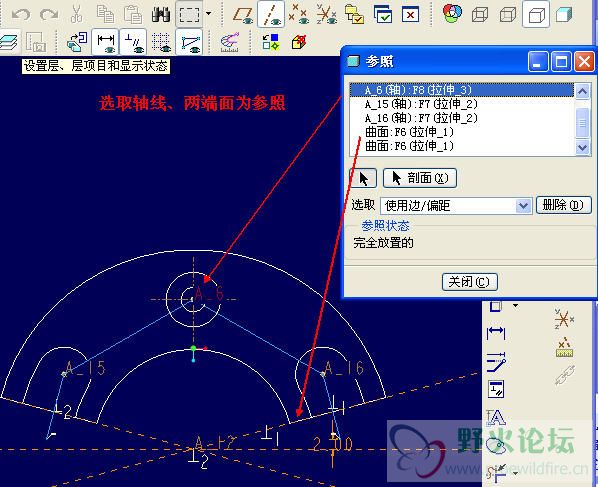
Task: Click the yellow cube with red X icon
Action: 299,42
